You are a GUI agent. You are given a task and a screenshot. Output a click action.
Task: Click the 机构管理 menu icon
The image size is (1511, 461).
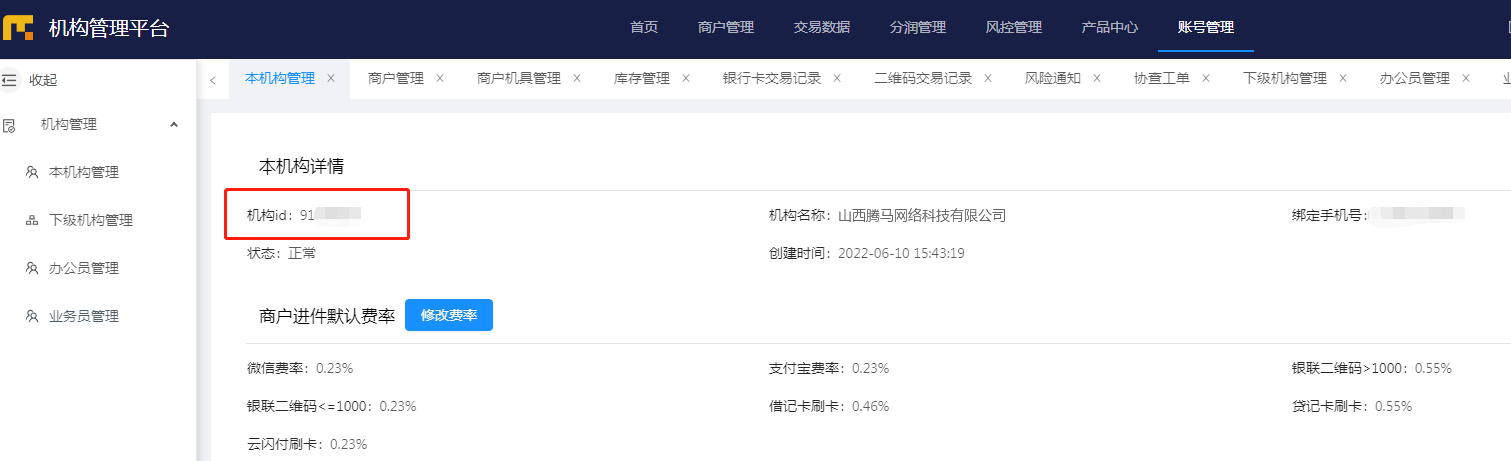(10, 125)
